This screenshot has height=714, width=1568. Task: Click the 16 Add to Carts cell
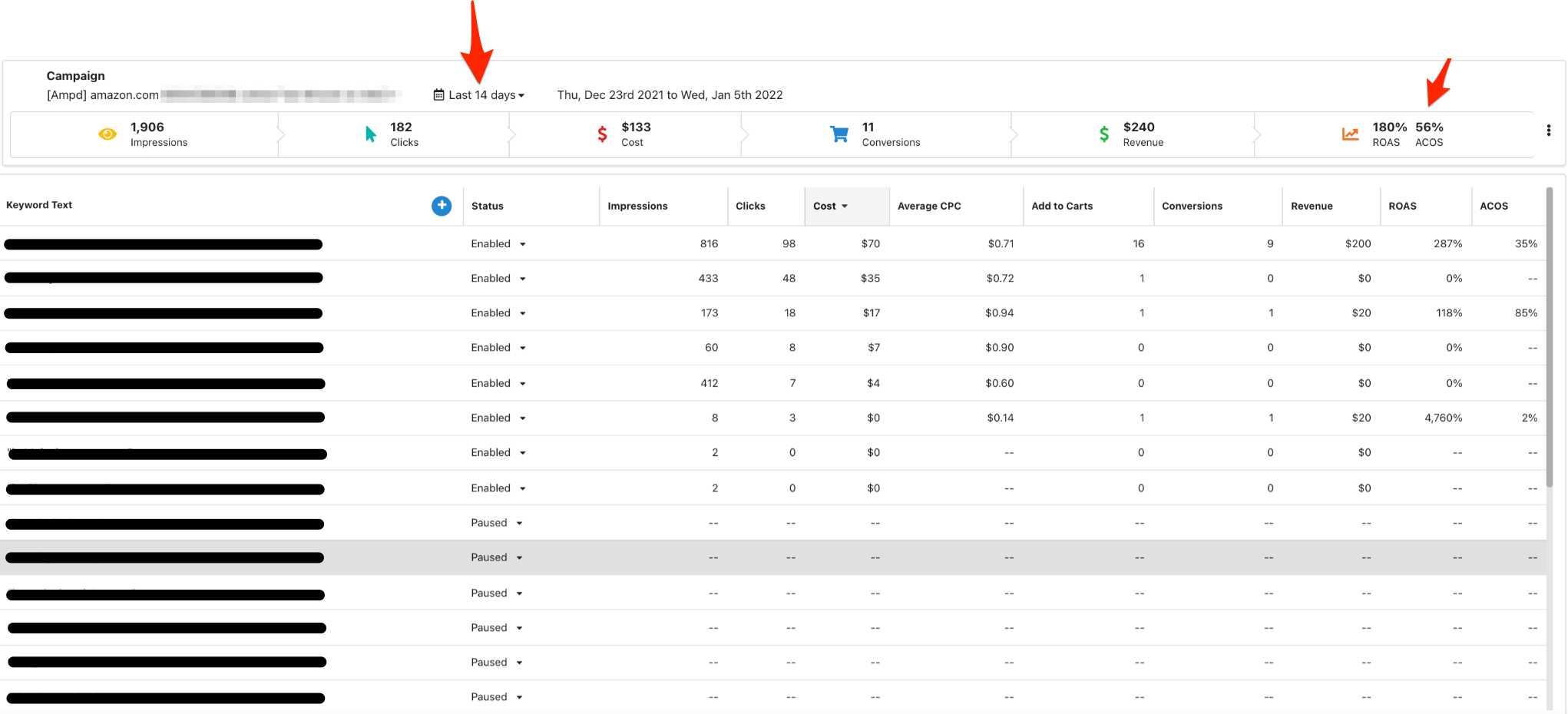click(1138, 244)
